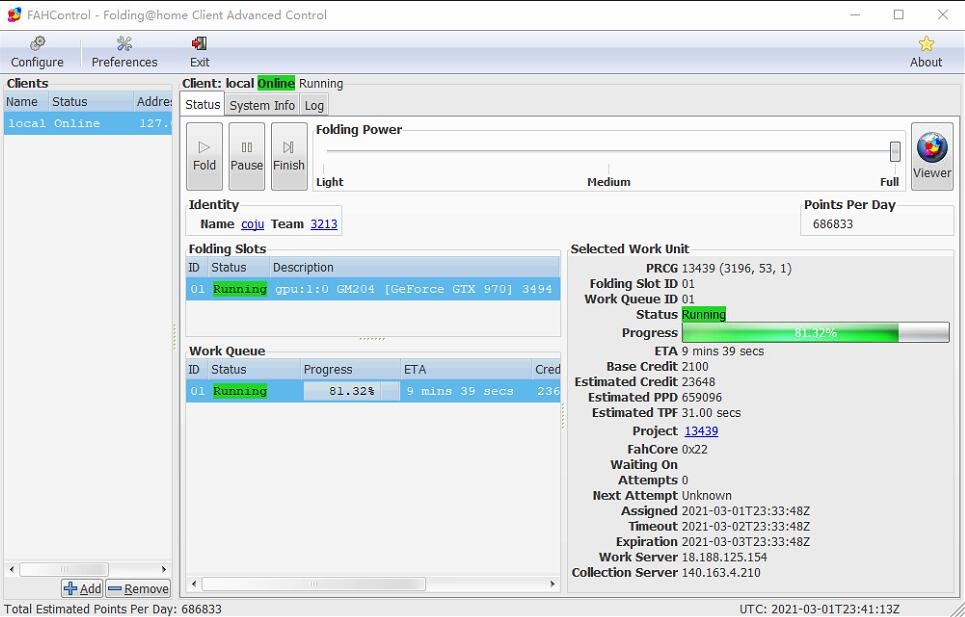Click the FAHControl app icon in title bar
965x617 pixels.
point(14,15)
